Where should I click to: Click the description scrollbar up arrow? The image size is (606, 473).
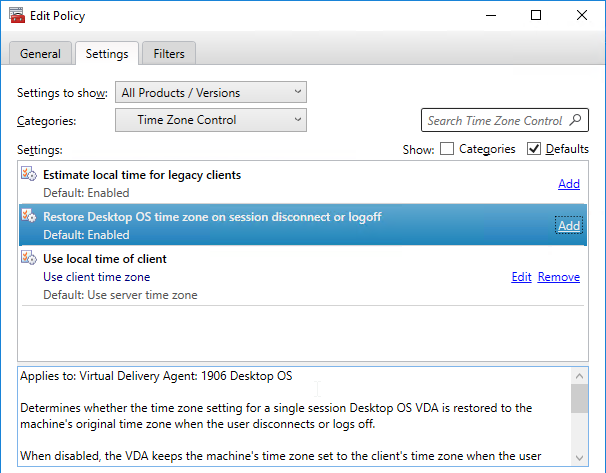(579, 376)
